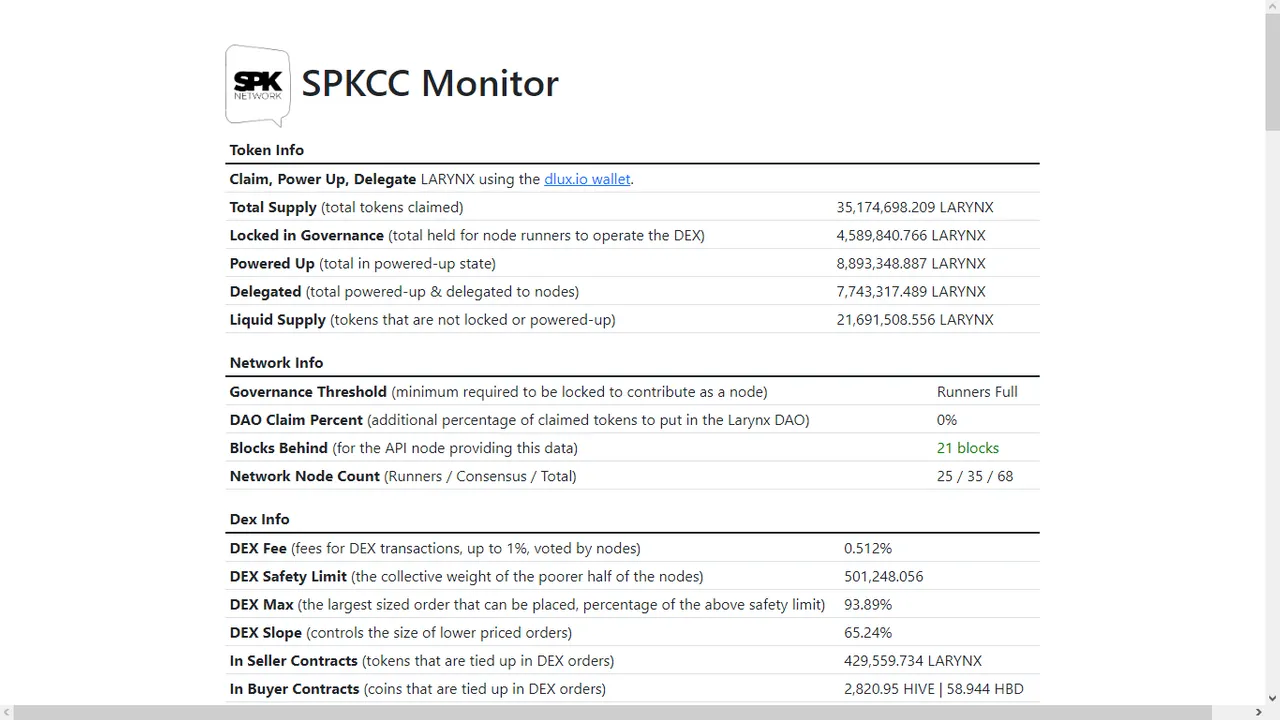Click the In Buyer Contracts label
The height and width of the screenshot is (720, 1280).
[294, 688]
